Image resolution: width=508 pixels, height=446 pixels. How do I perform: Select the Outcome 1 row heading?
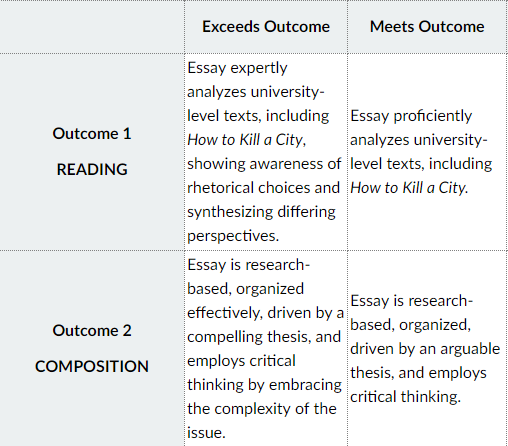pyautogui.click(x=92, y=134)
